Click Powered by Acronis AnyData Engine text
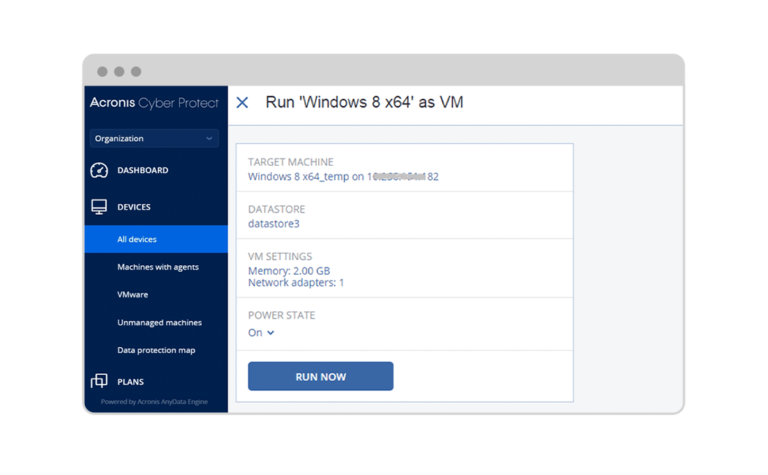 pyautogui.click(x=154, y=402)
